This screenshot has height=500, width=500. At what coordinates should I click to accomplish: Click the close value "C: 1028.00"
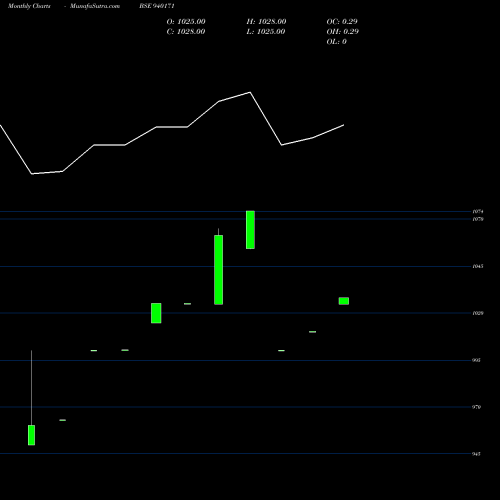coord(186,32)
